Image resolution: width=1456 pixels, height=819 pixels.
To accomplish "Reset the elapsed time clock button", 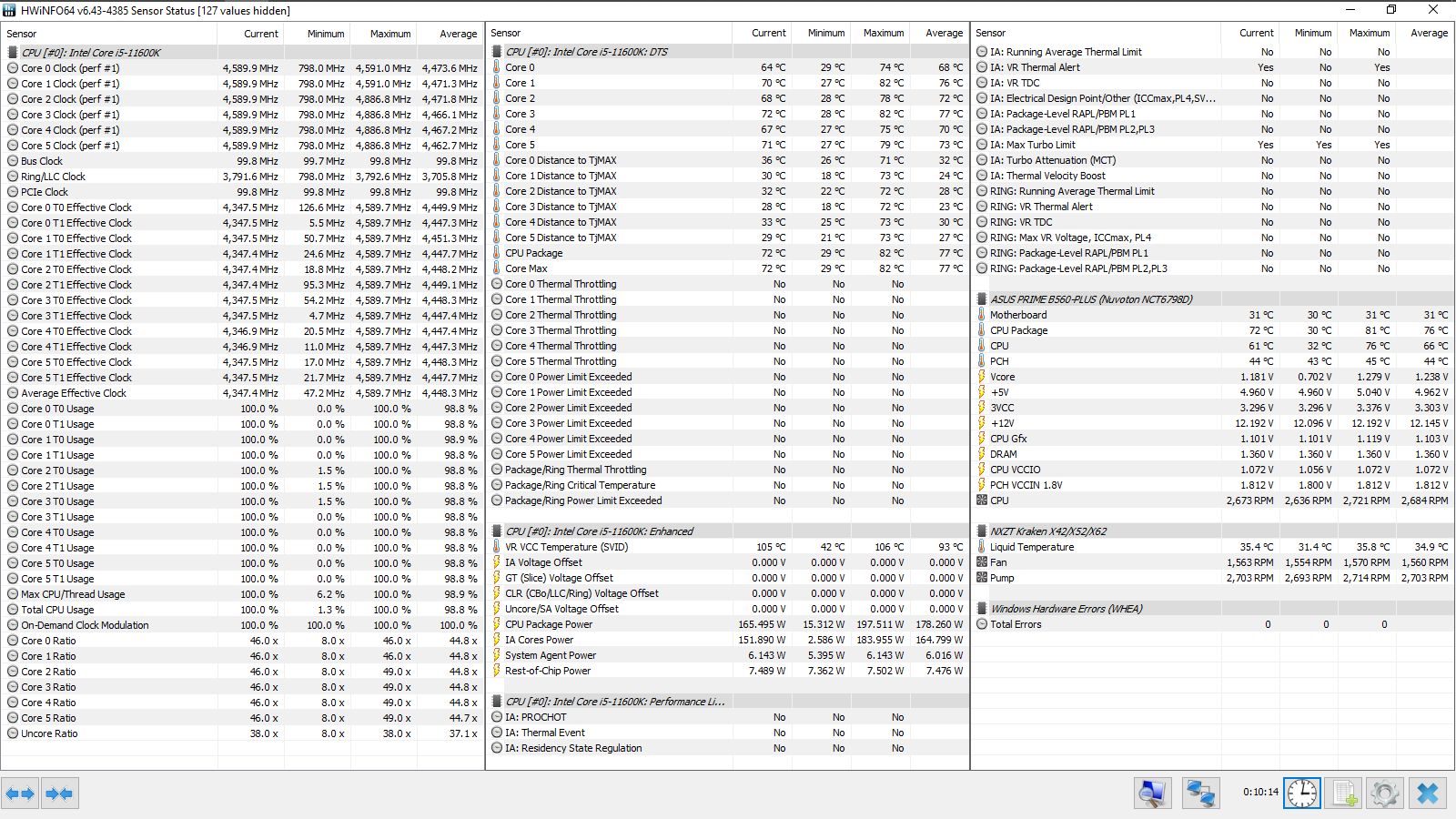I will pos(1301,794).
